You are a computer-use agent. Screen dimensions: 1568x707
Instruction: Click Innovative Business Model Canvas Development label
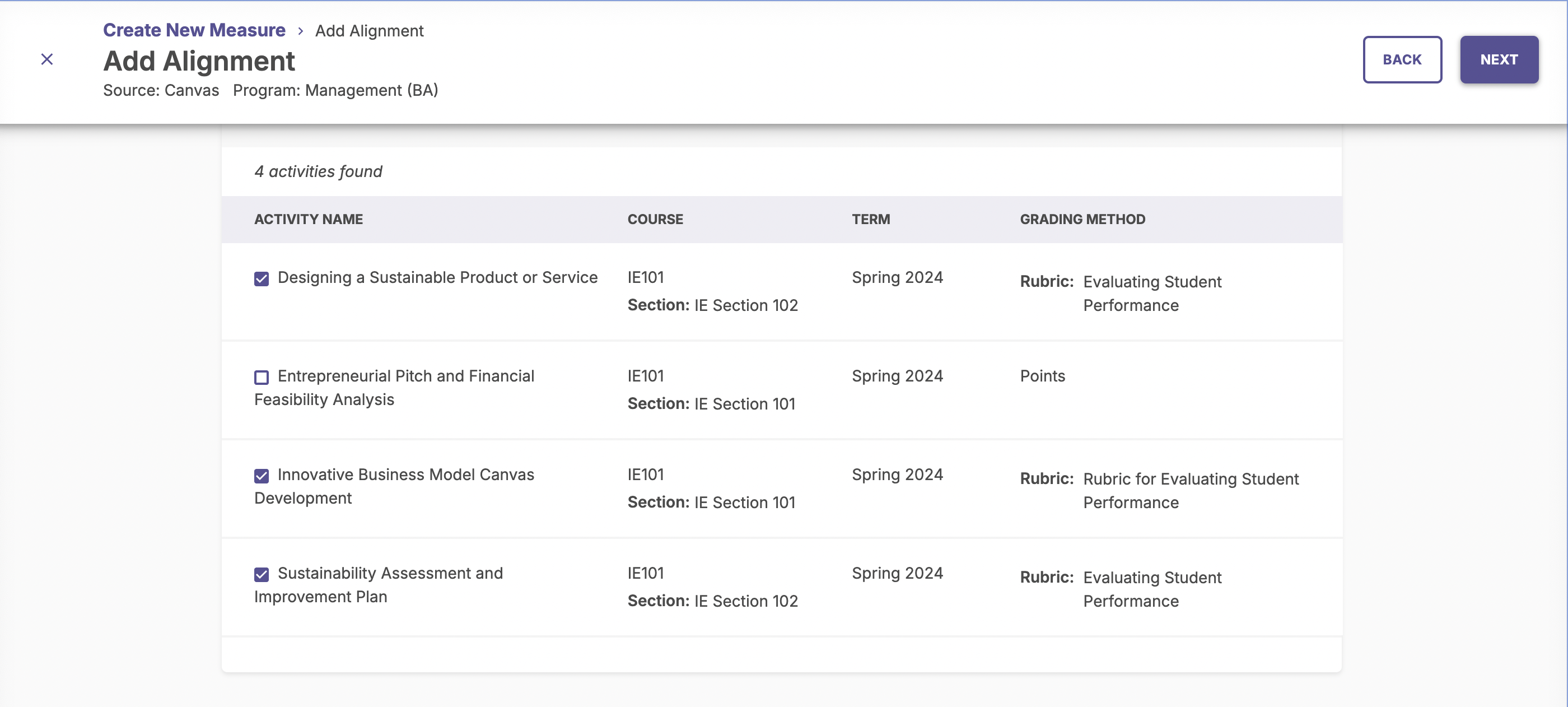click(394, 487)
